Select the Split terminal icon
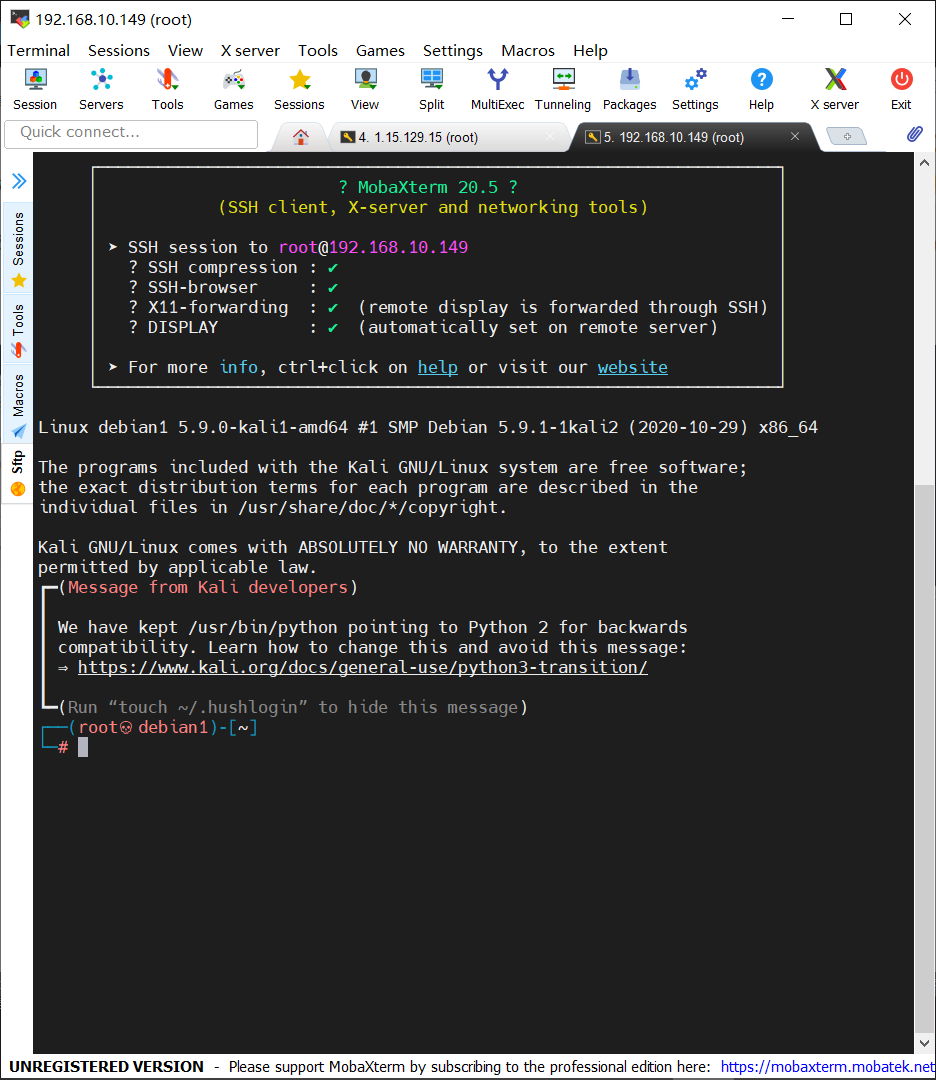 (432, 90)
